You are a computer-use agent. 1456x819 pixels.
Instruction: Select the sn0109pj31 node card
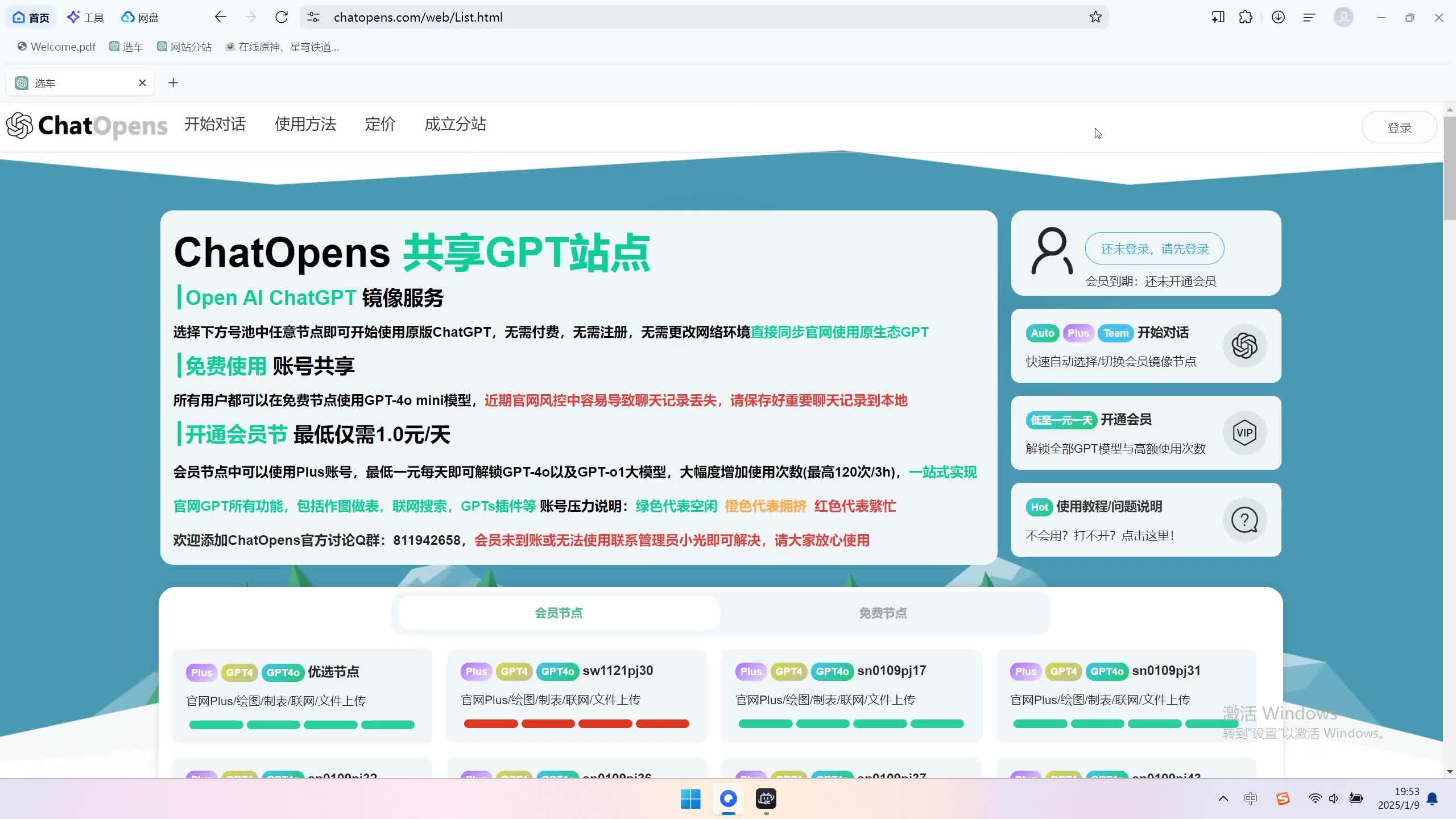[1126, 696]
